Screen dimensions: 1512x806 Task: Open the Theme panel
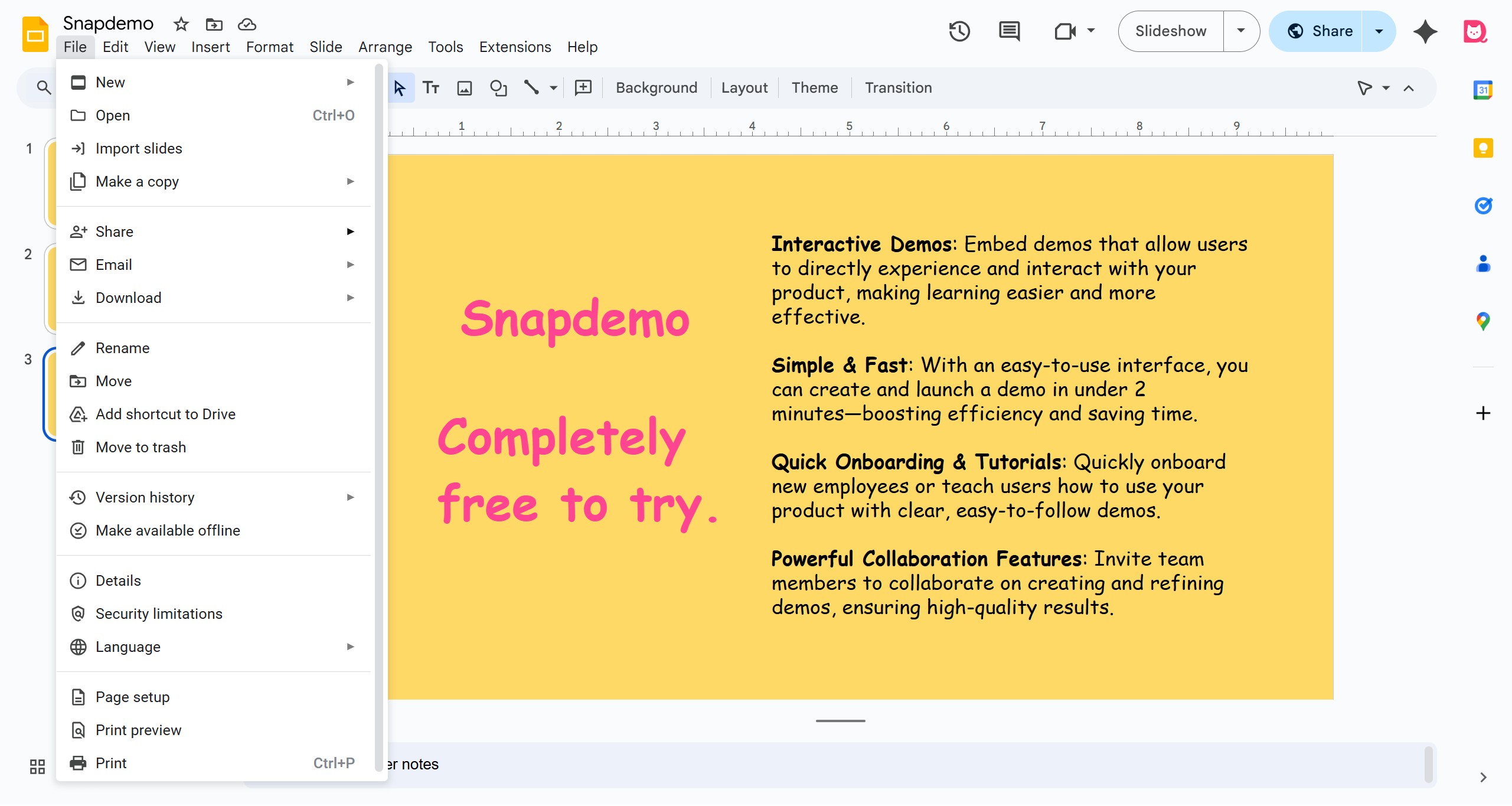(814, 88)
